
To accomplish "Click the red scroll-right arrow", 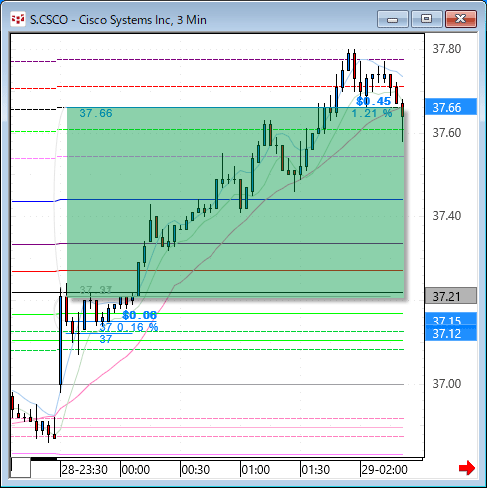I will (467, 468).
